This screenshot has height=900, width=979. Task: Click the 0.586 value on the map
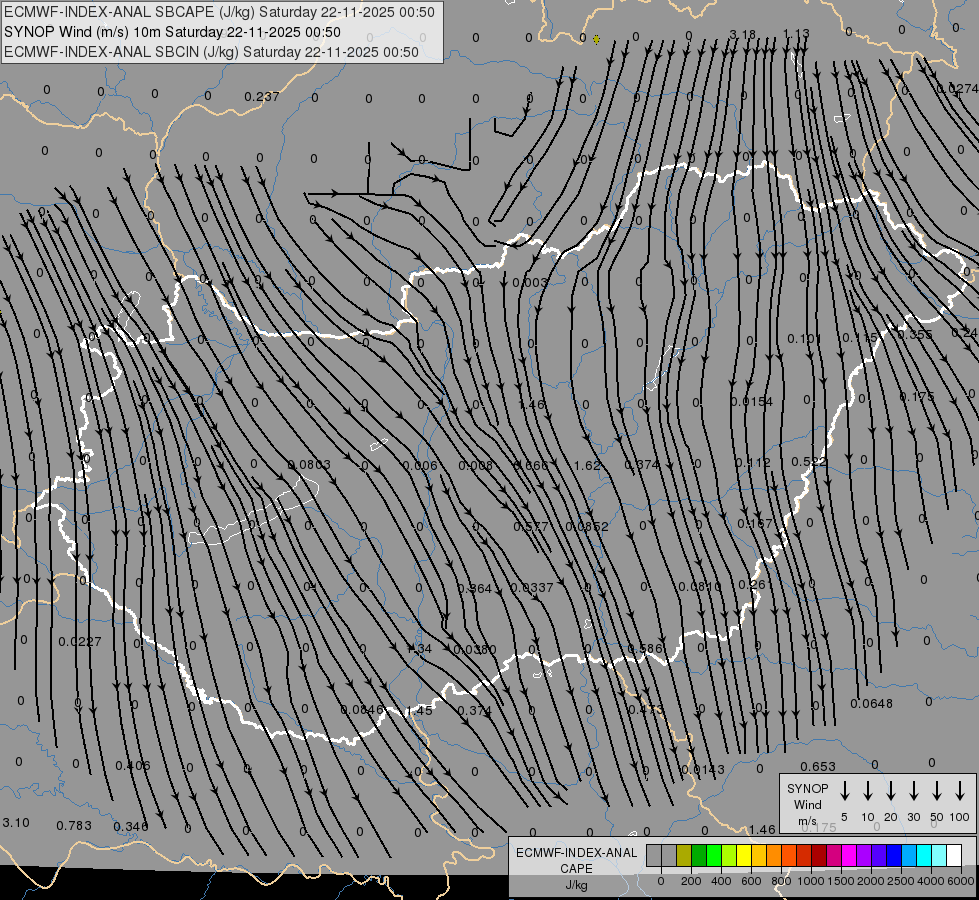point(644,648)
